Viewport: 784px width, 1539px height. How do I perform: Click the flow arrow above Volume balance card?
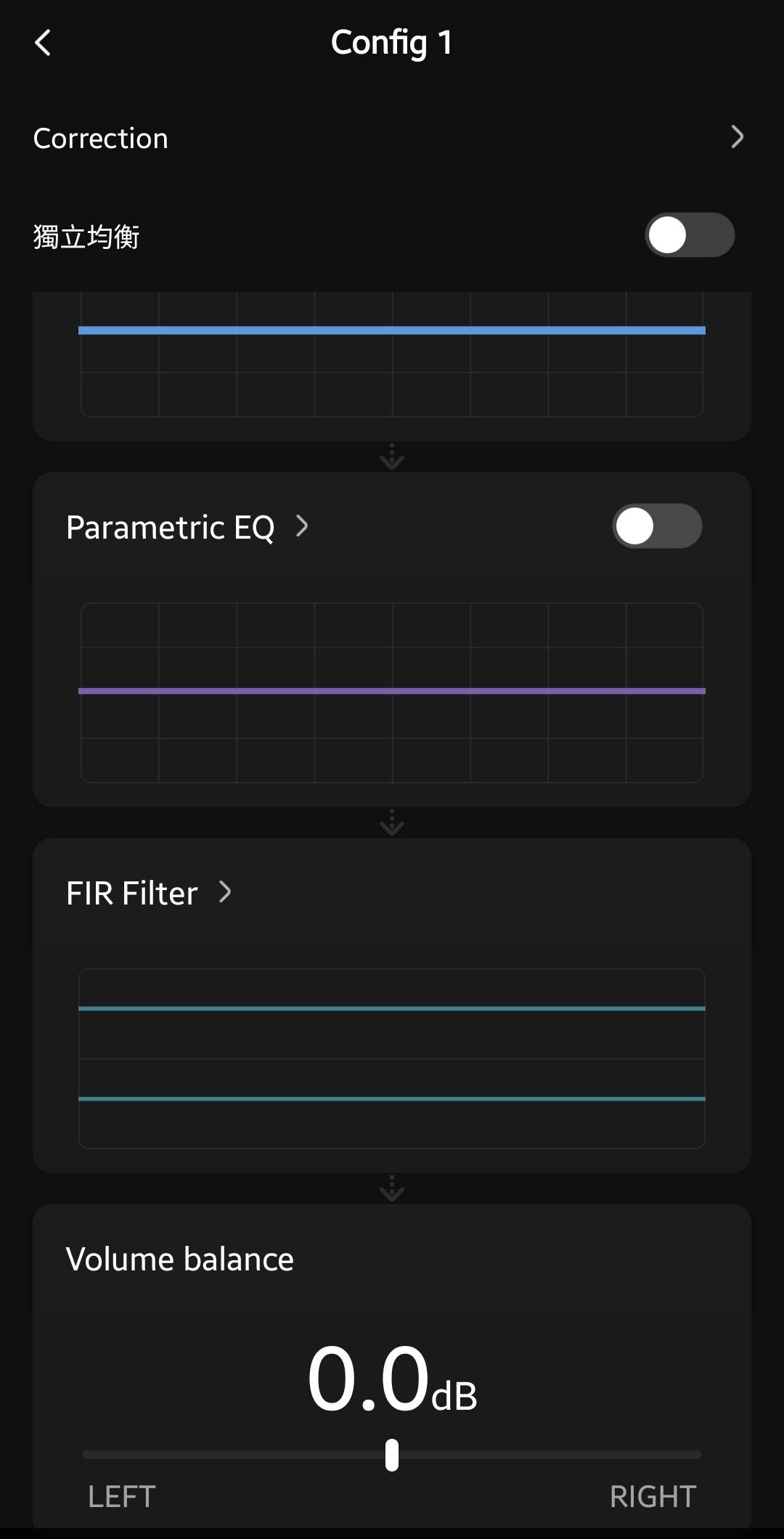[392, 1189]
